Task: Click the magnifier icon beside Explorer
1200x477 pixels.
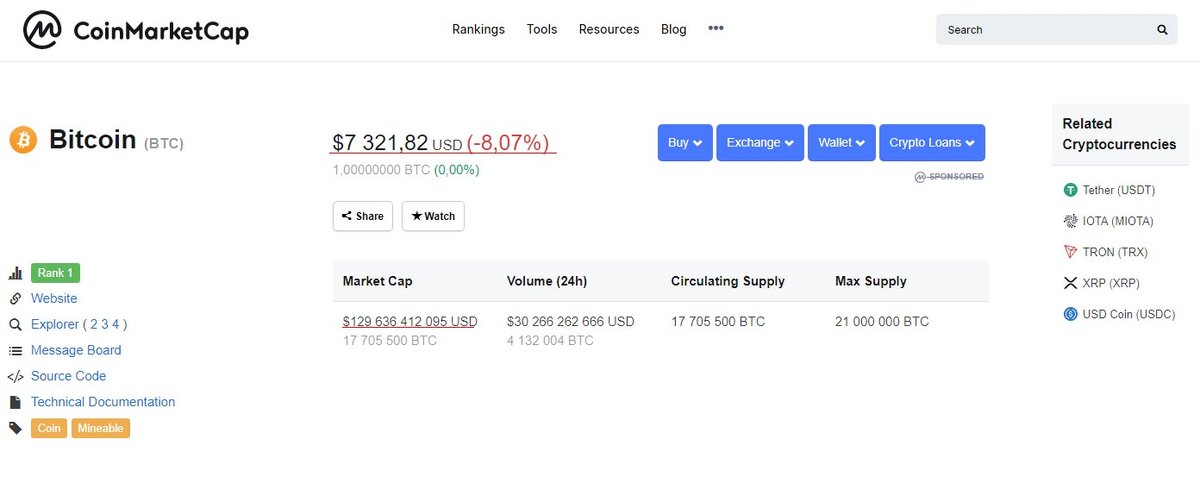Action: click(15, 325)
